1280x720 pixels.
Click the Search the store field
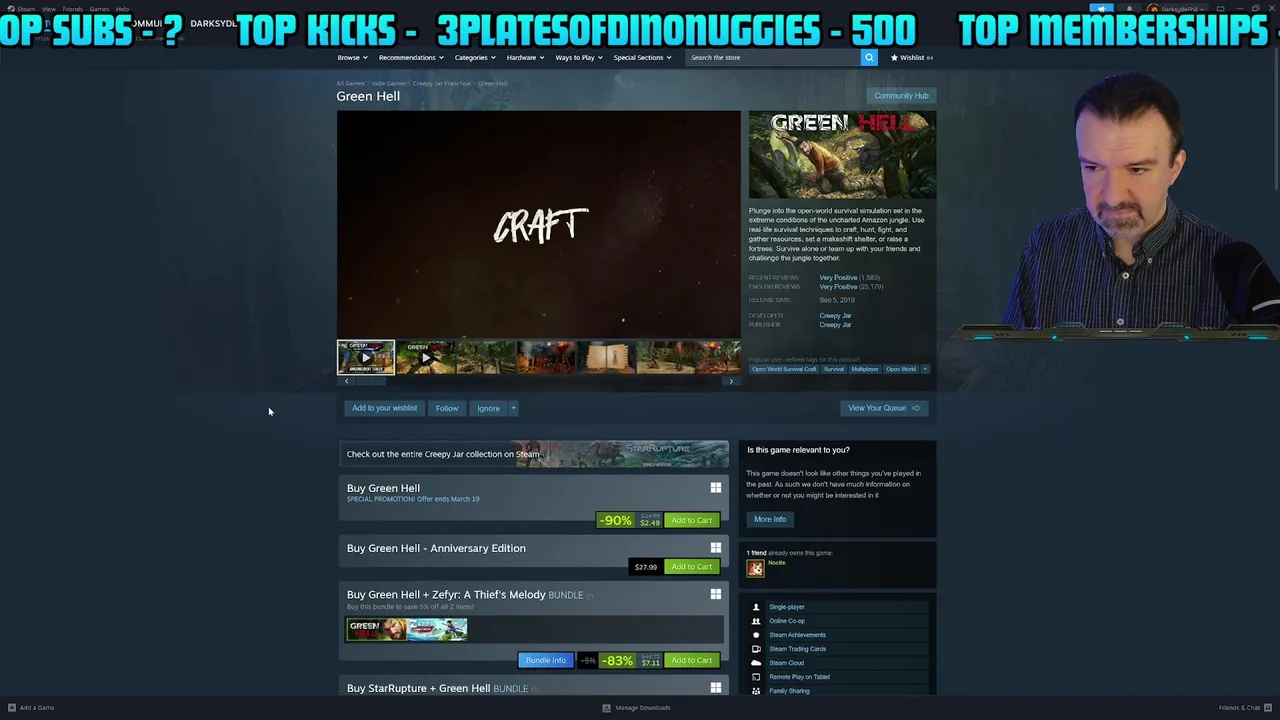coord(773,57)
